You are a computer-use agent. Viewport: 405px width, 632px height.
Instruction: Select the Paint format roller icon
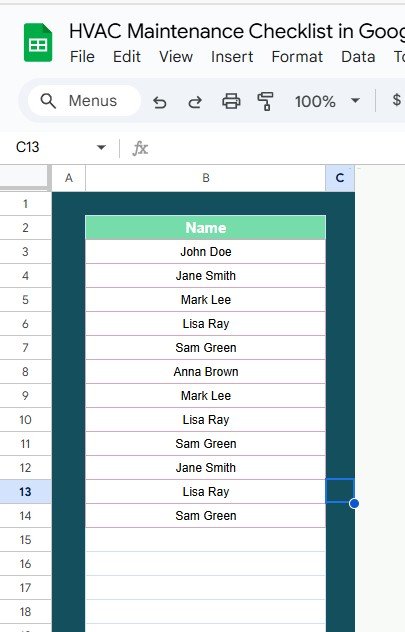(x=265, y=101)
